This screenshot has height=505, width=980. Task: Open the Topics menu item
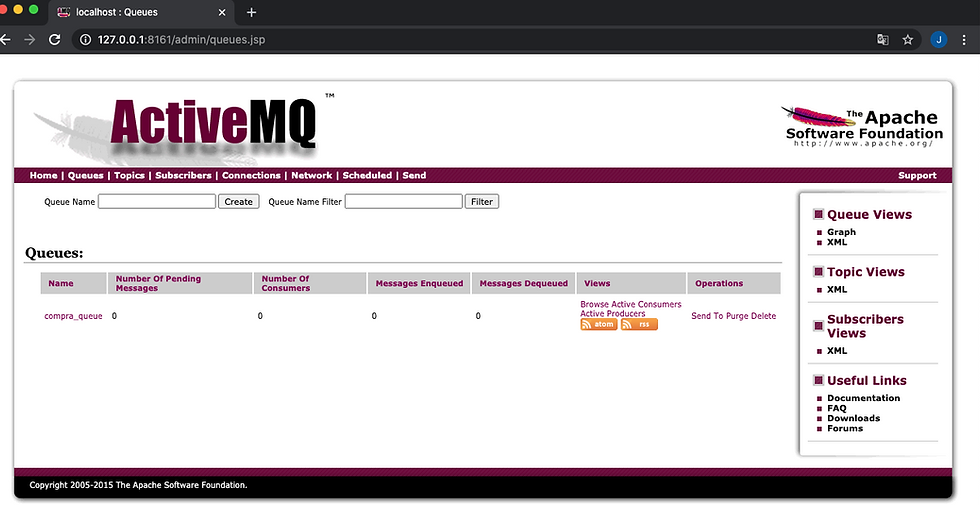(129, 176)
